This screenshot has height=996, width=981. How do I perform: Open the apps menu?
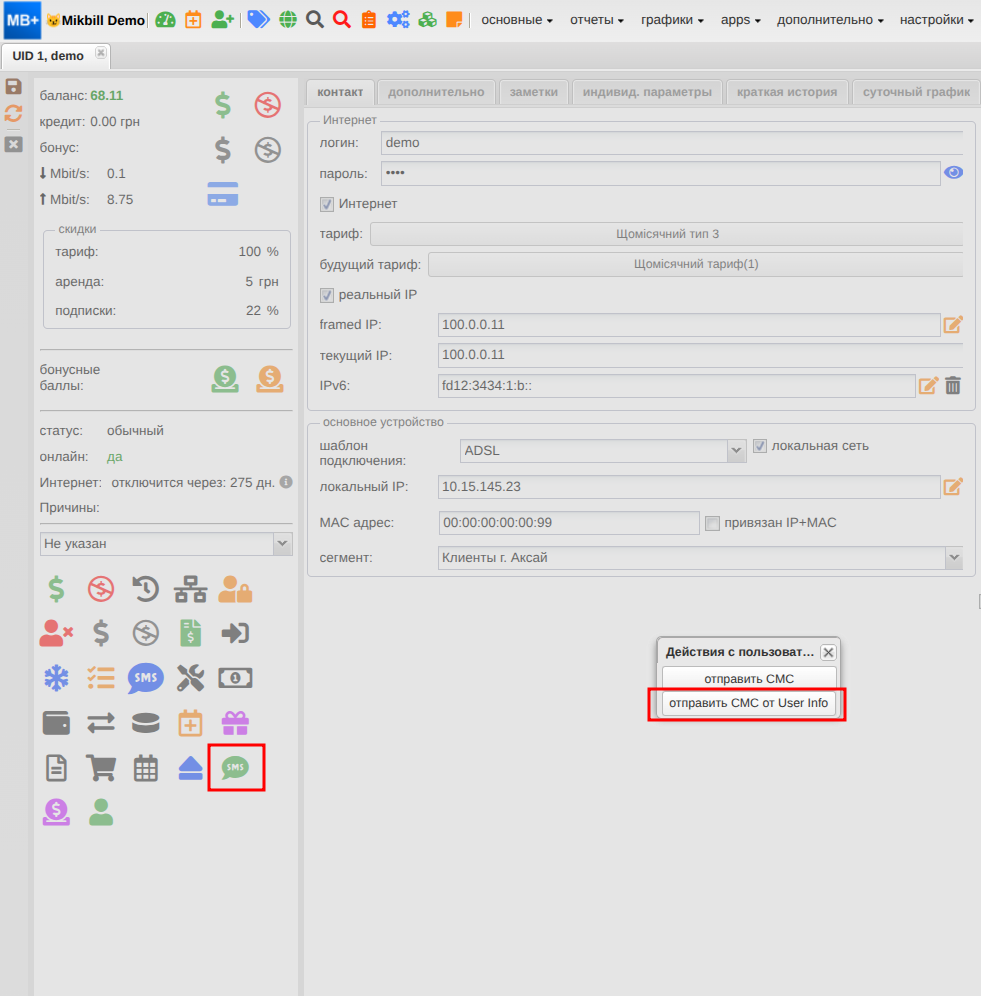coord(741,20)
